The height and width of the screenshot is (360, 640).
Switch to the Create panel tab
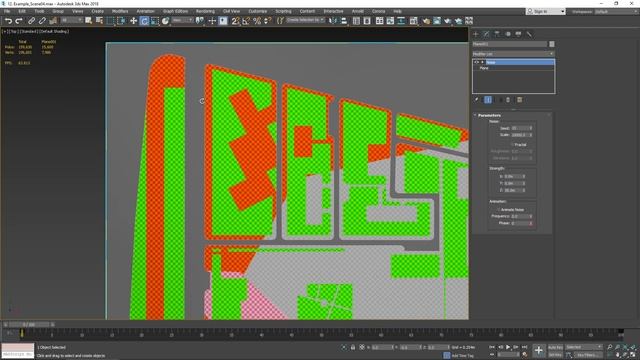click(x=476, y=34)
